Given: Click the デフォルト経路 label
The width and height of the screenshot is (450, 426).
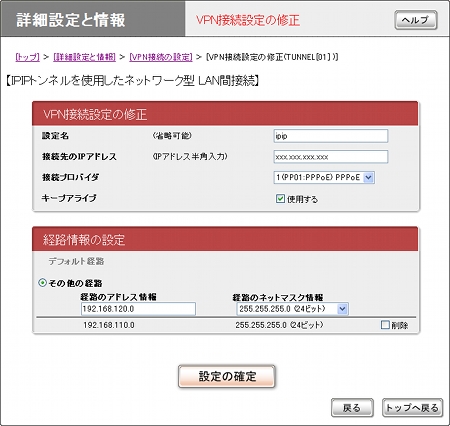Looking at the screenshot, I should pos(76,261).
